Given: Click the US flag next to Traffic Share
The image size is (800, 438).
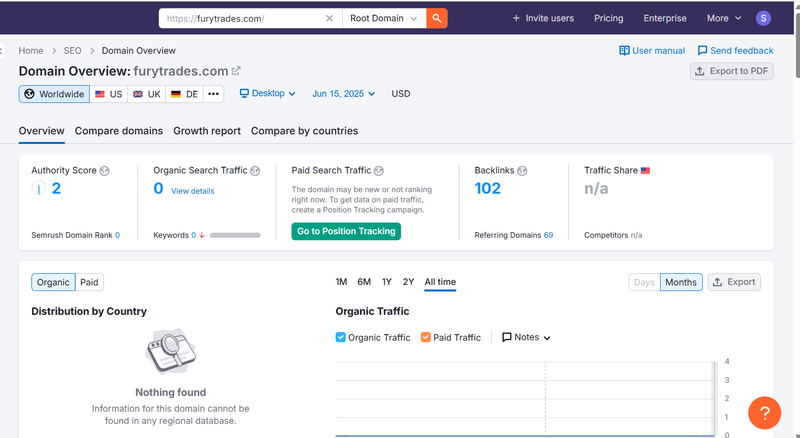Looking at the screenshot, I should 645,171.
